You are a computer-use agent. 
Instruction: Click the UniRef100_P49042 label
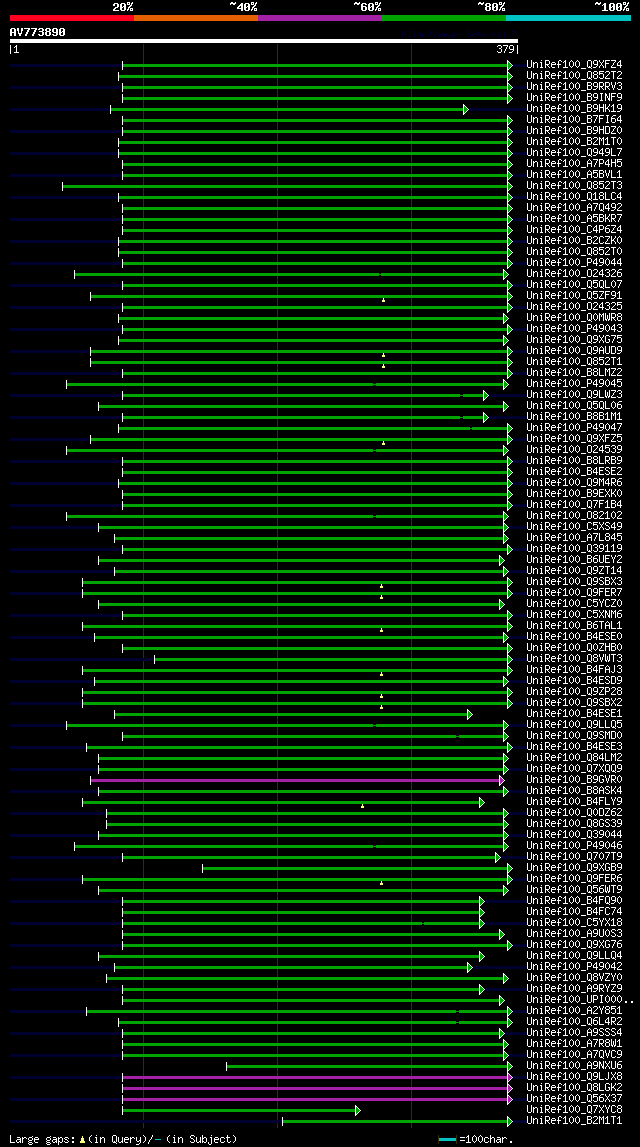pos(574,967)
